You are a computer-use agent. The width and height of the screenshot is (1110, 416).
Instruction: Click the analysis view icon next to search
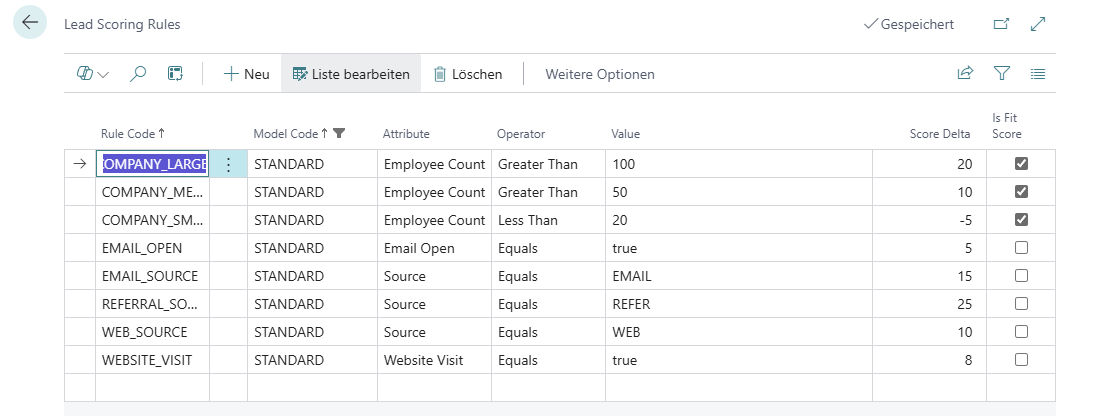tap(175, 74)
